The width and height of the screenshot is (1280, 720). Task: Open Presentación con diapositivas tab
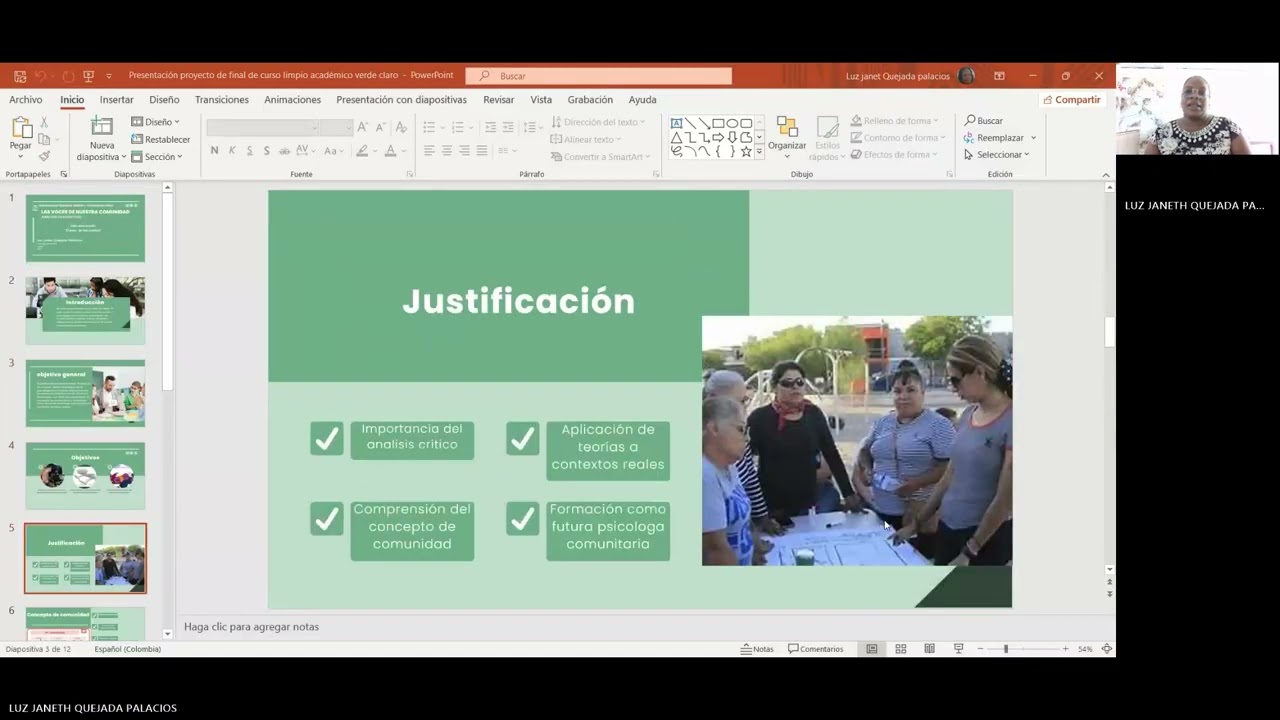tap(402, 100)
